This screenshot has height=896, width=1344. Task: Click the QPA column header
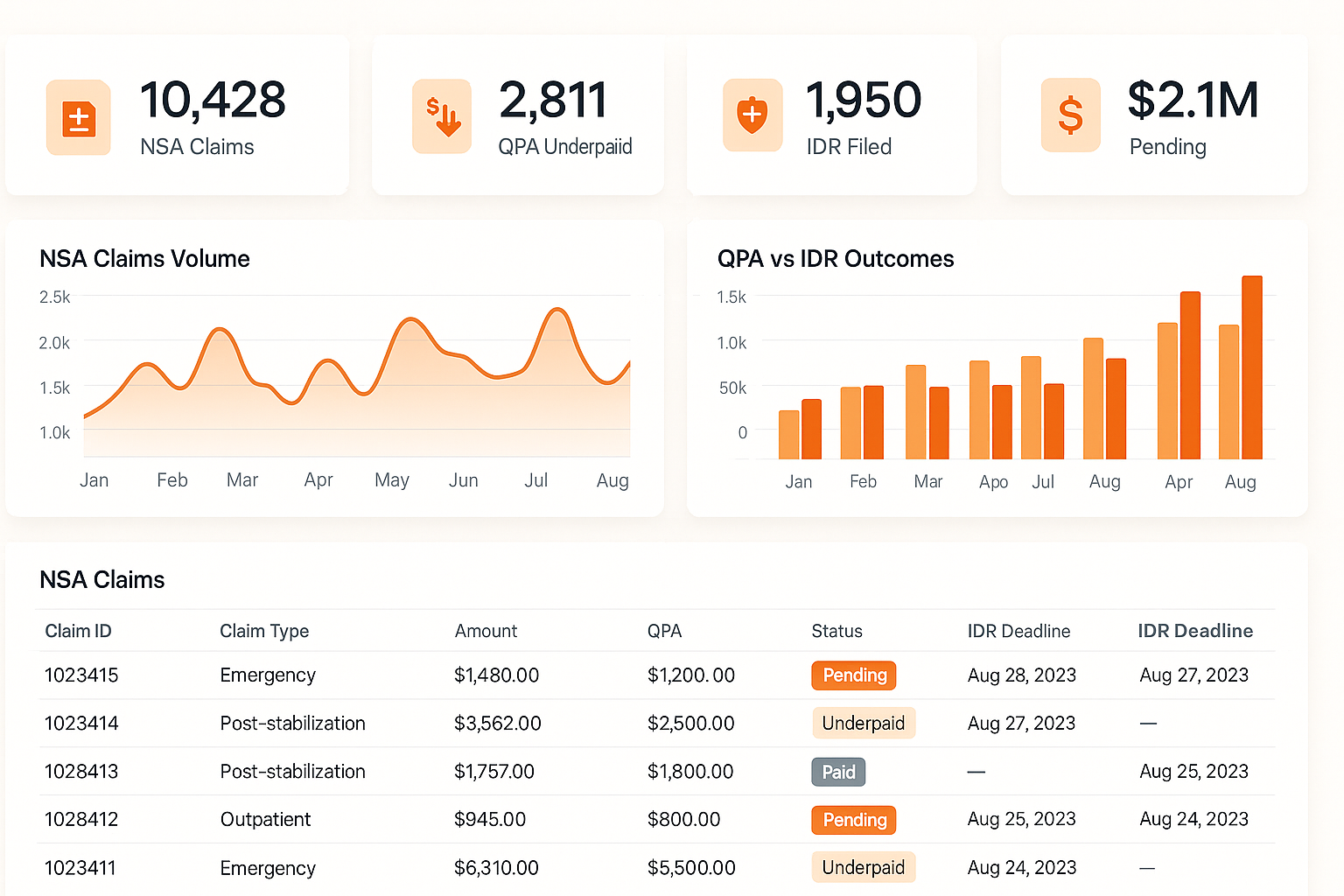point(665,631)
